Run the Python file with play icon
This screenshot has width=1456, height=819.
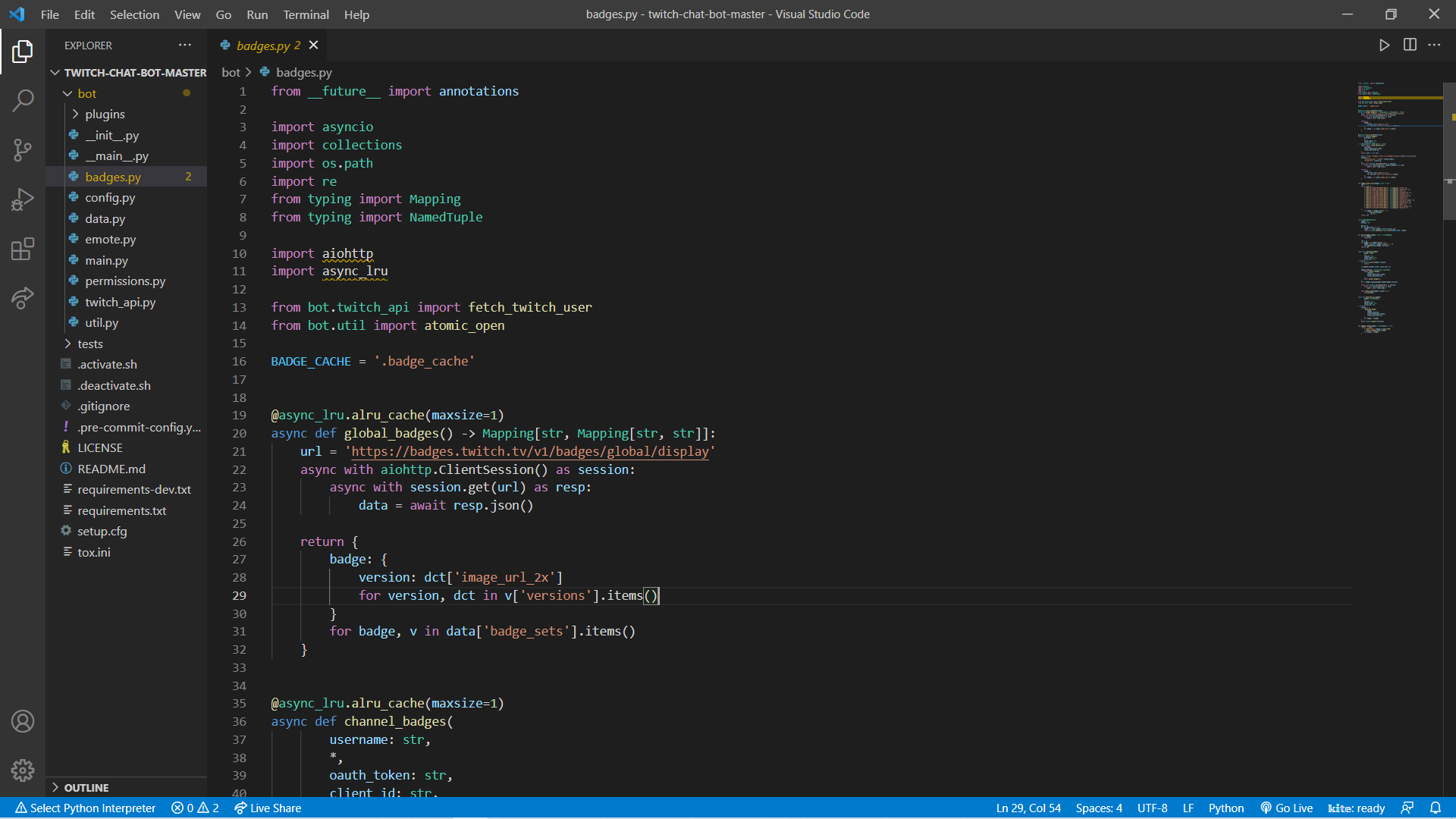coord(1384,45)
